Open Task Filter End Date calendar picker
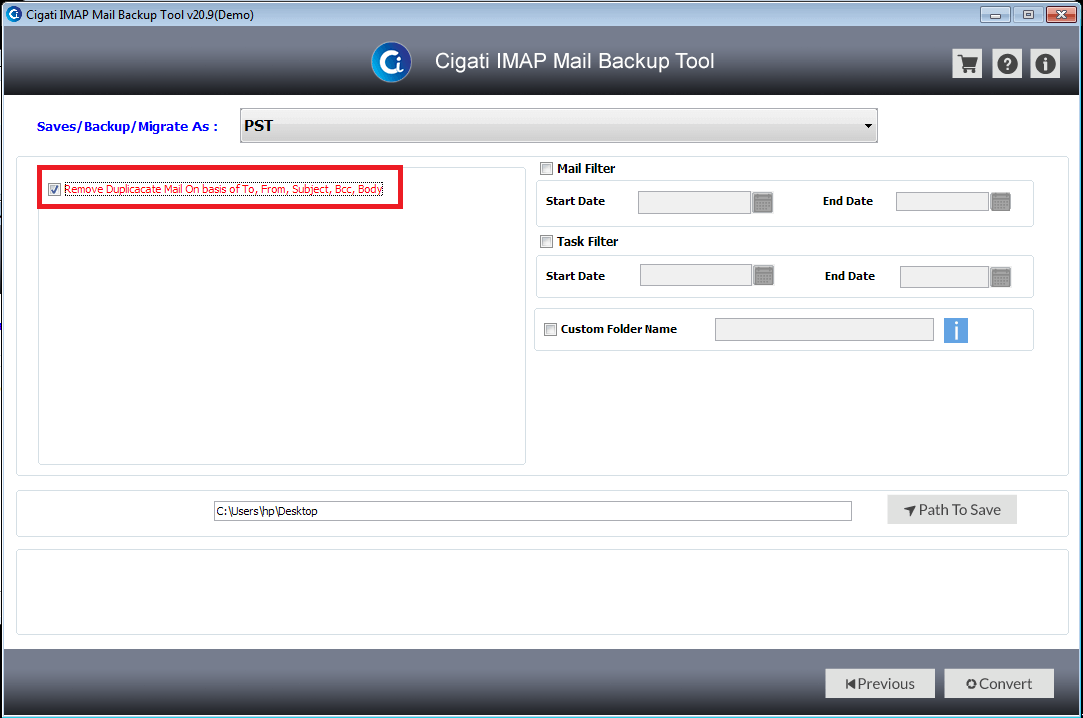The width and height of the screenshot is (1083, 718). [x=1001, y=277]
